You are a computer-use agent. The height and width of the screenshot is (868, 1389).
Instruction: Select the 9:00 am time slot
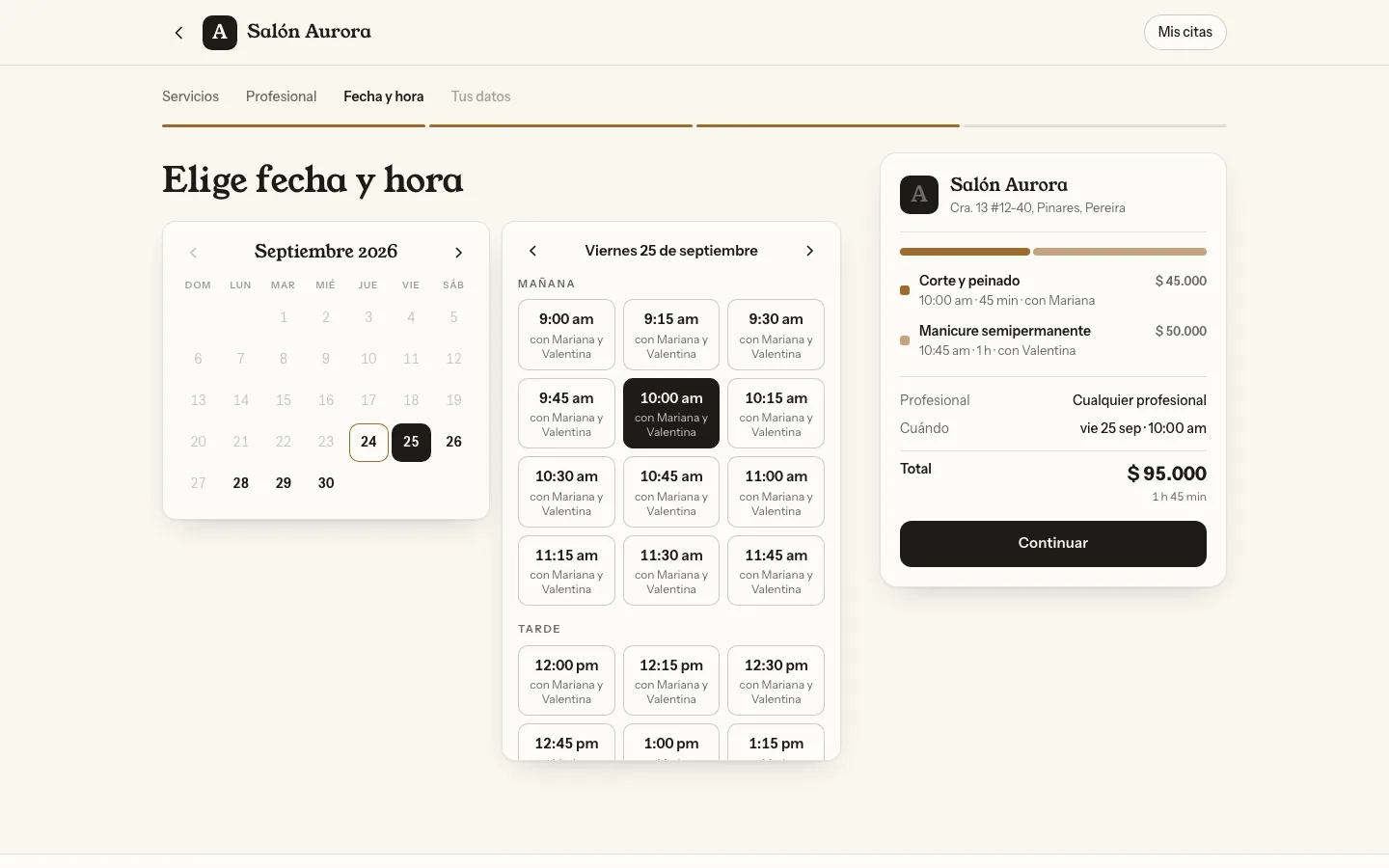566,335
